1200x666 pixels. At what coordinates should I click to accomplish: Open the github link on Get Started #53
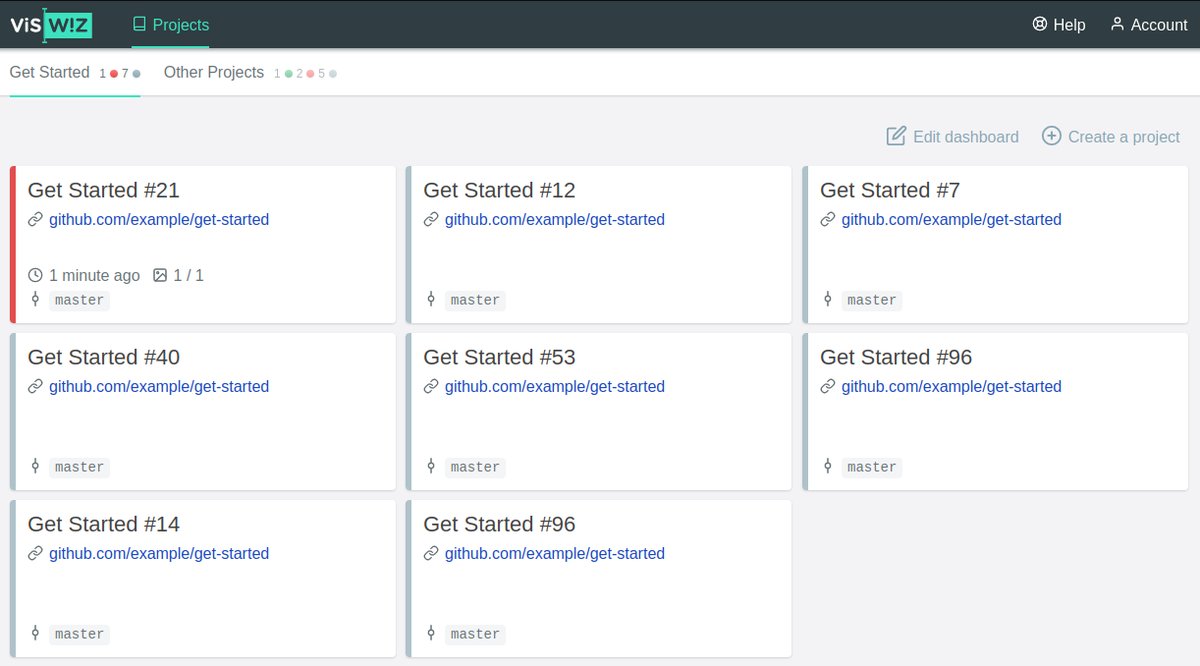coord(555,387)
